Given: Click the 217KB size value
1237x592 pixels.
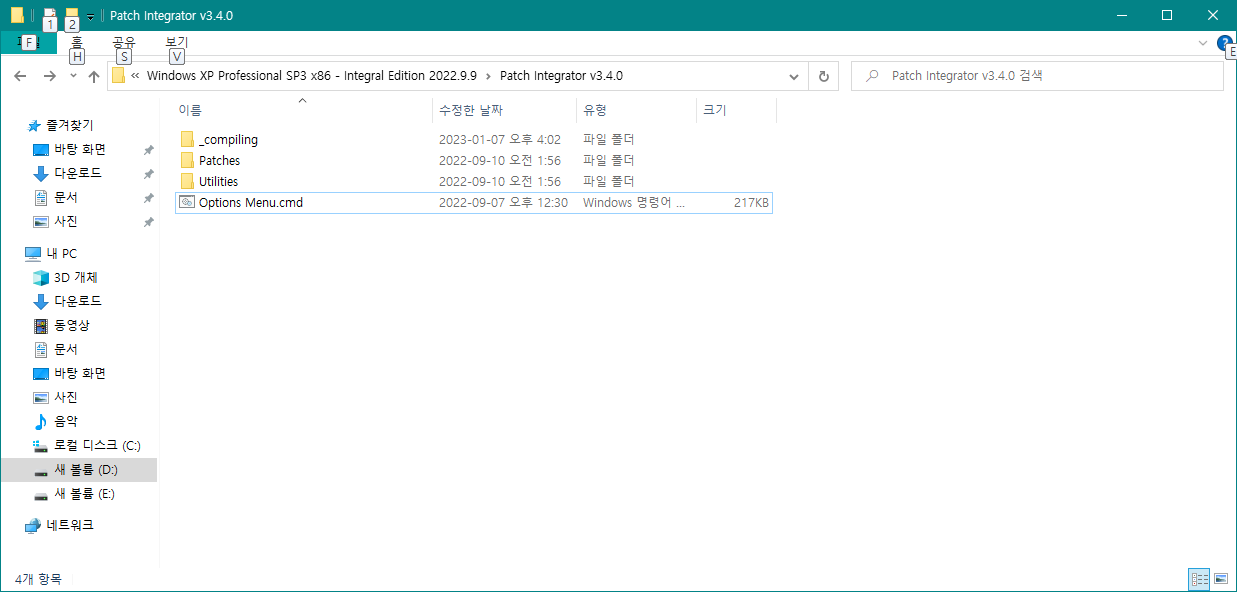Looking at the screenshot, I should (x=751, y=202).
